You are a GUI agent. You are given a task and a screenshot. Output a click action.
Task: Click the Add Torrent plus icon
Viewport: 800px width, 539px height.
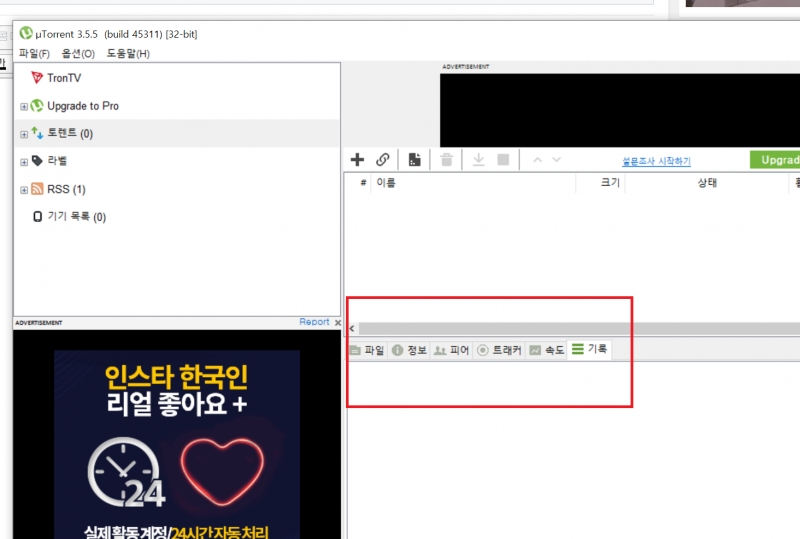(357, 160)
